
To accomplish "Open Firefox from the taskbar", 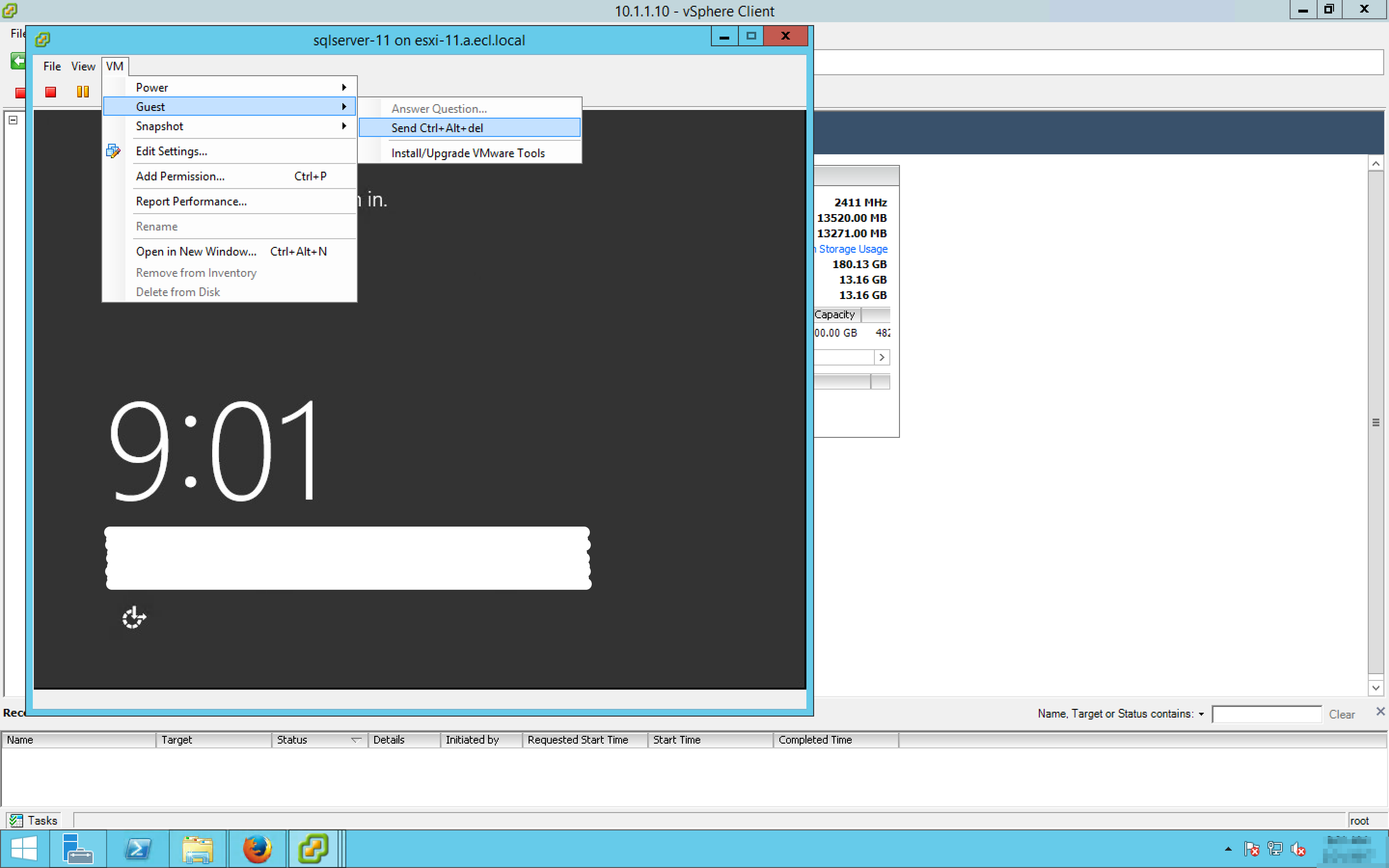I will tap(257, 849).
